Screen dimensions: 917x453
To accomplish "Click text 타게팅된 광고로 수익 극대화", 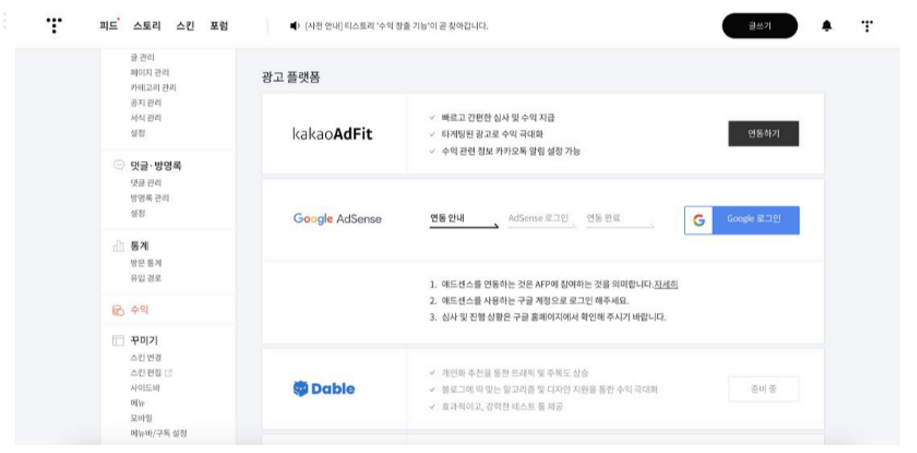I will pos(492,134).
